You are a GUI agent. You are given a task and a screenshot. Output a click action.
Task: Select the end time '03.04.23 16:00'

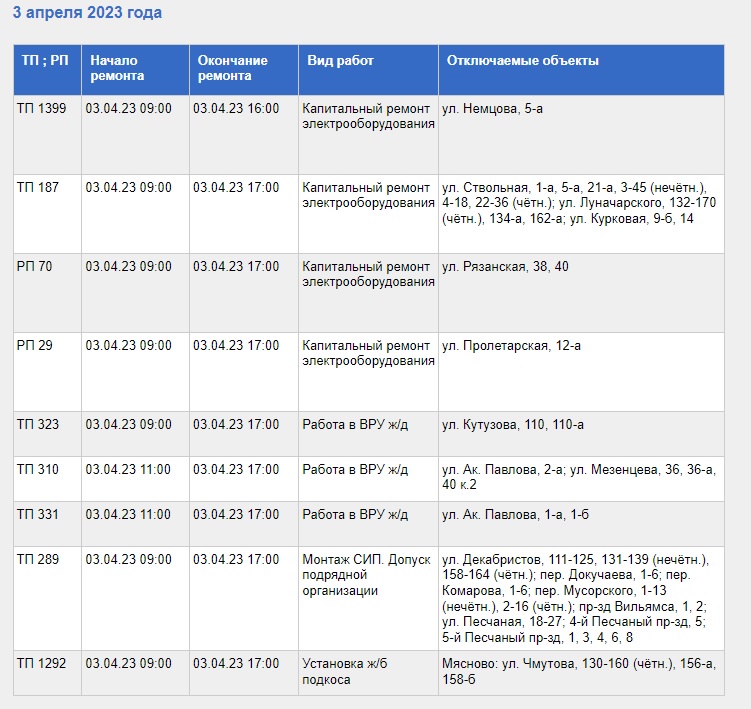(236, 109)
